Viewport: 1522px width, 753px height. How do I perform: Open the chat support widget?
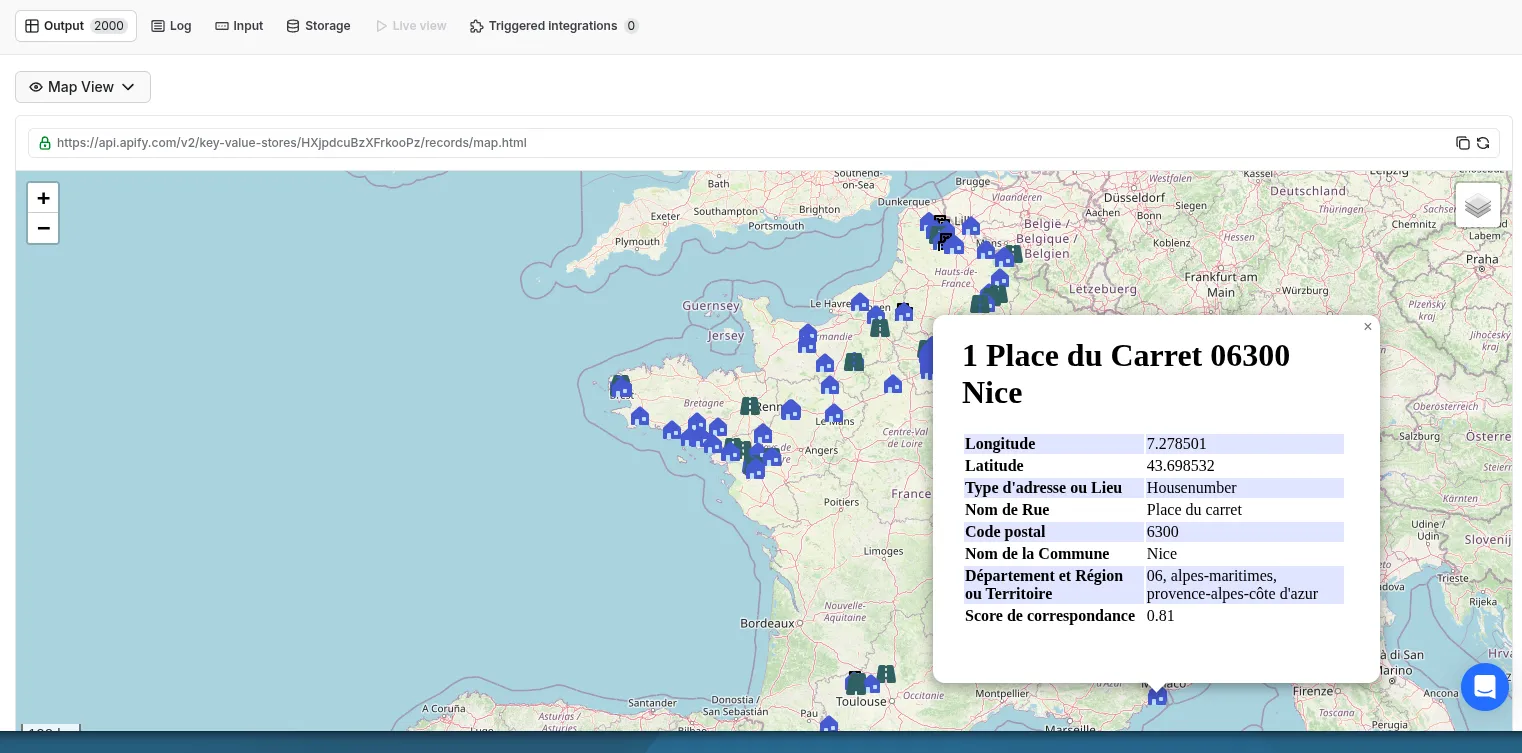click(x=1484, y=687)
